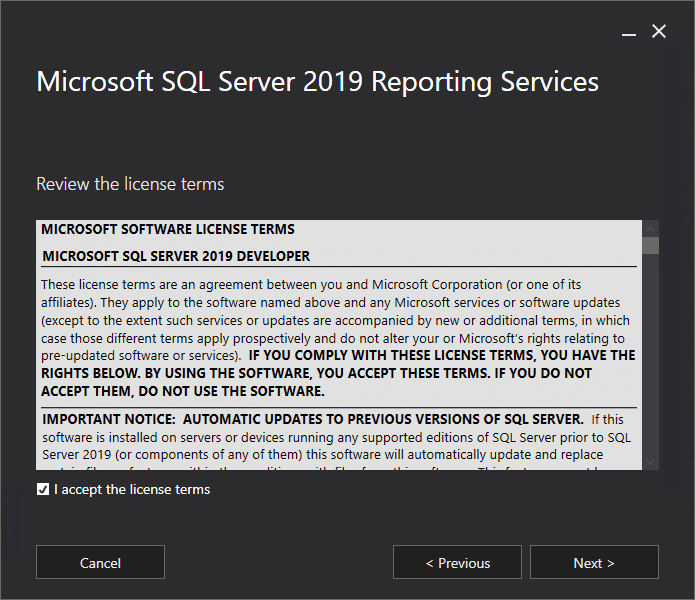Minimize the SQL Server installer window

[x=629, y=32]
